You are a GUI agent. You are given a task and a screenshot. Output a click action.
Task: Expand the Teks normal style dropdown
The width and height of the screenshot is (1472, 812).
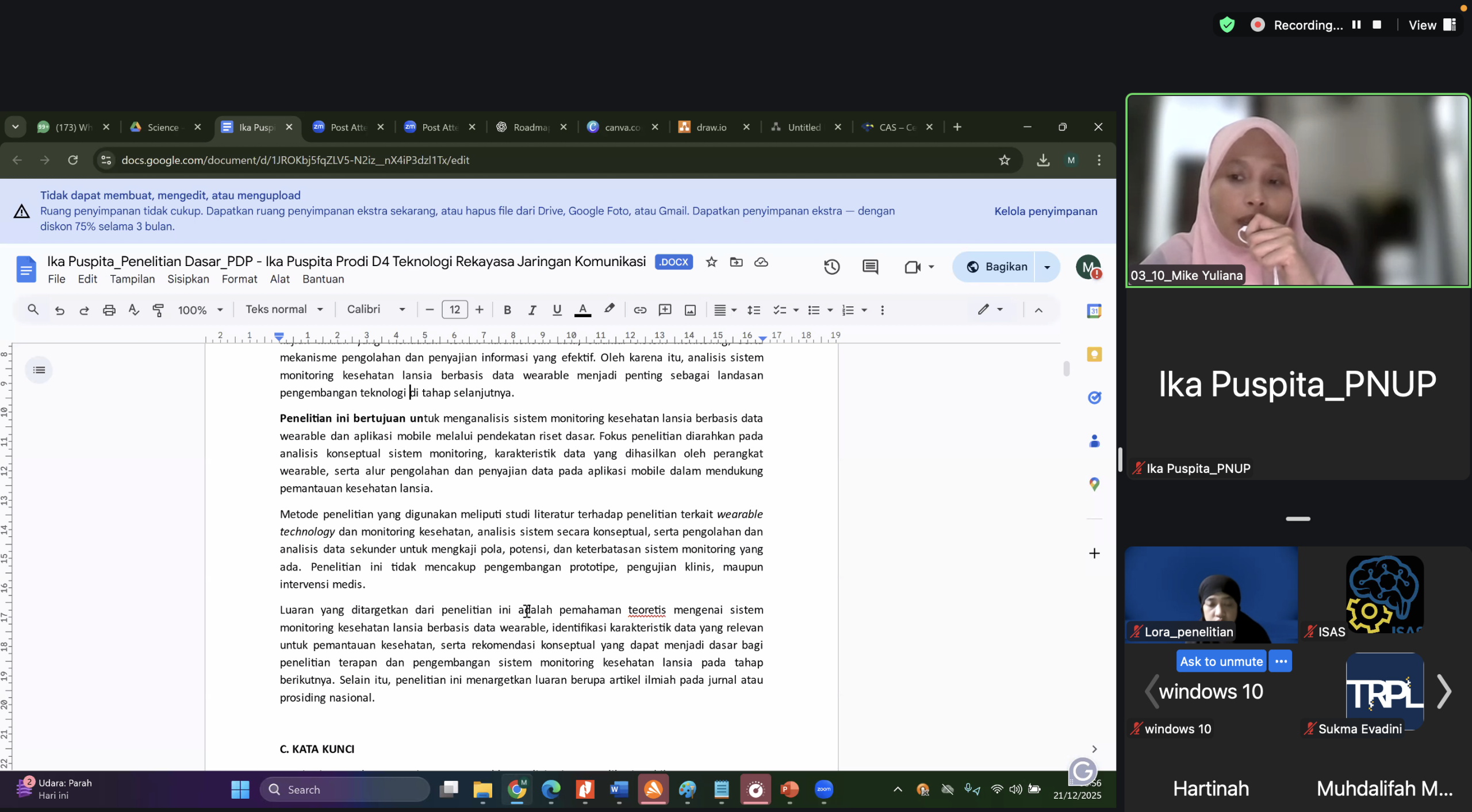tap(284, 310)
